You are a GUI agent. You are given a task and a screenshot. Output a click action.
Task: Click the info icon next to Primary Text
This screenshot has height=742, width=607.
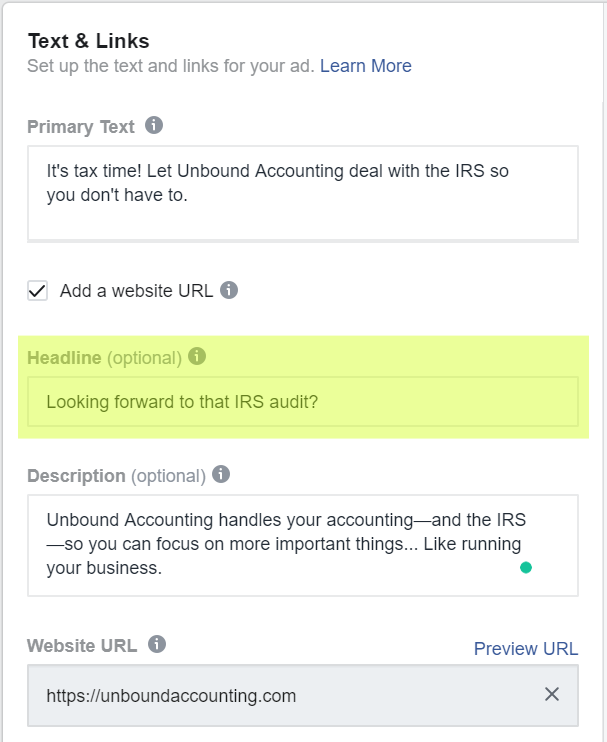(154, 125)
